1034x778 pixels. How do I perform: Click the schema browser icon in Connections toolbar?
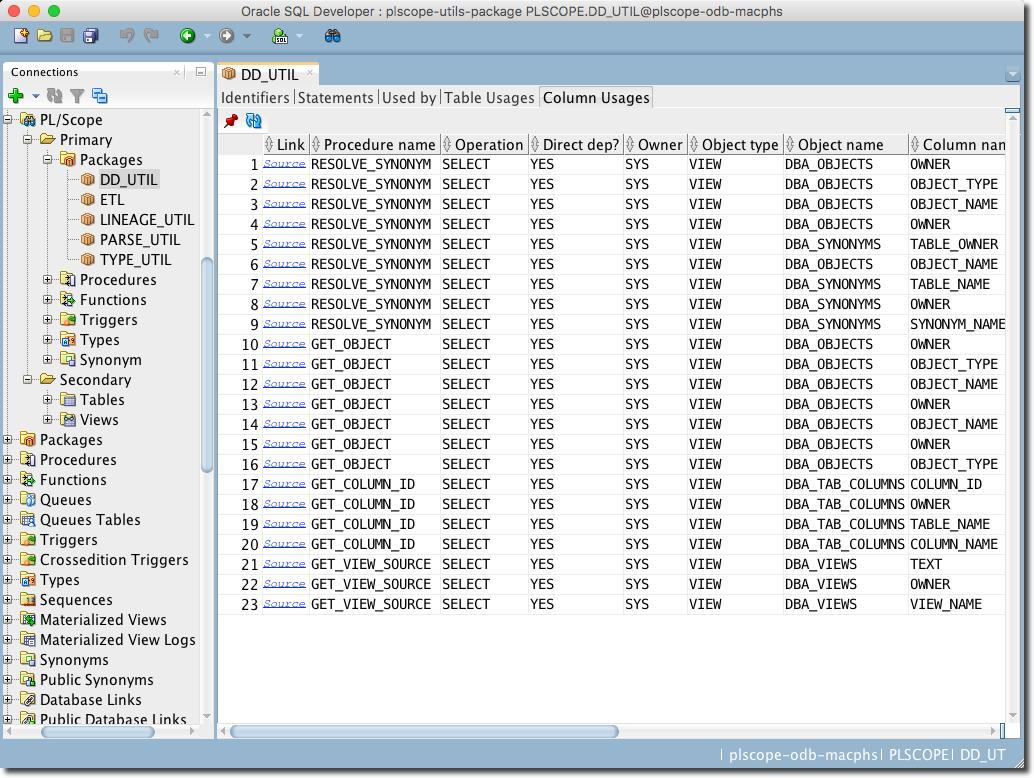[100, 96]
